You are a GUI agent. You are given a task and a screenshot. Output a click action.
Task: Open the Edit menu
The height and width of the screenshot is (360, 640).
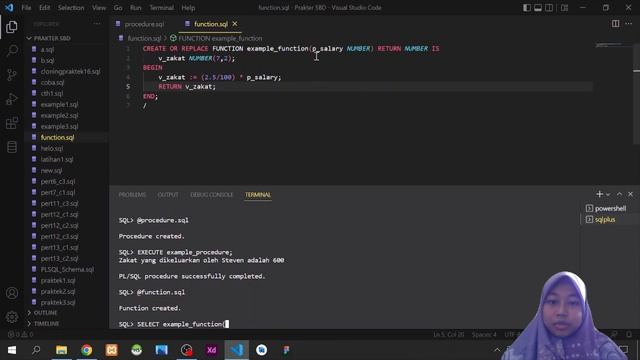pos(44,8)
